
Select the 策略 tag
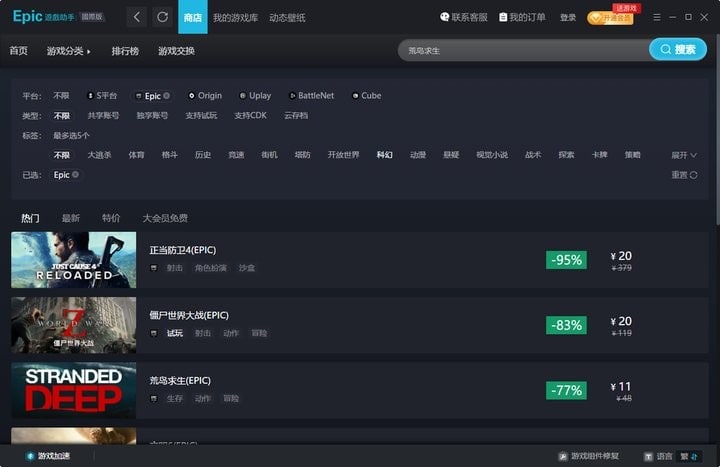point(632,155)
